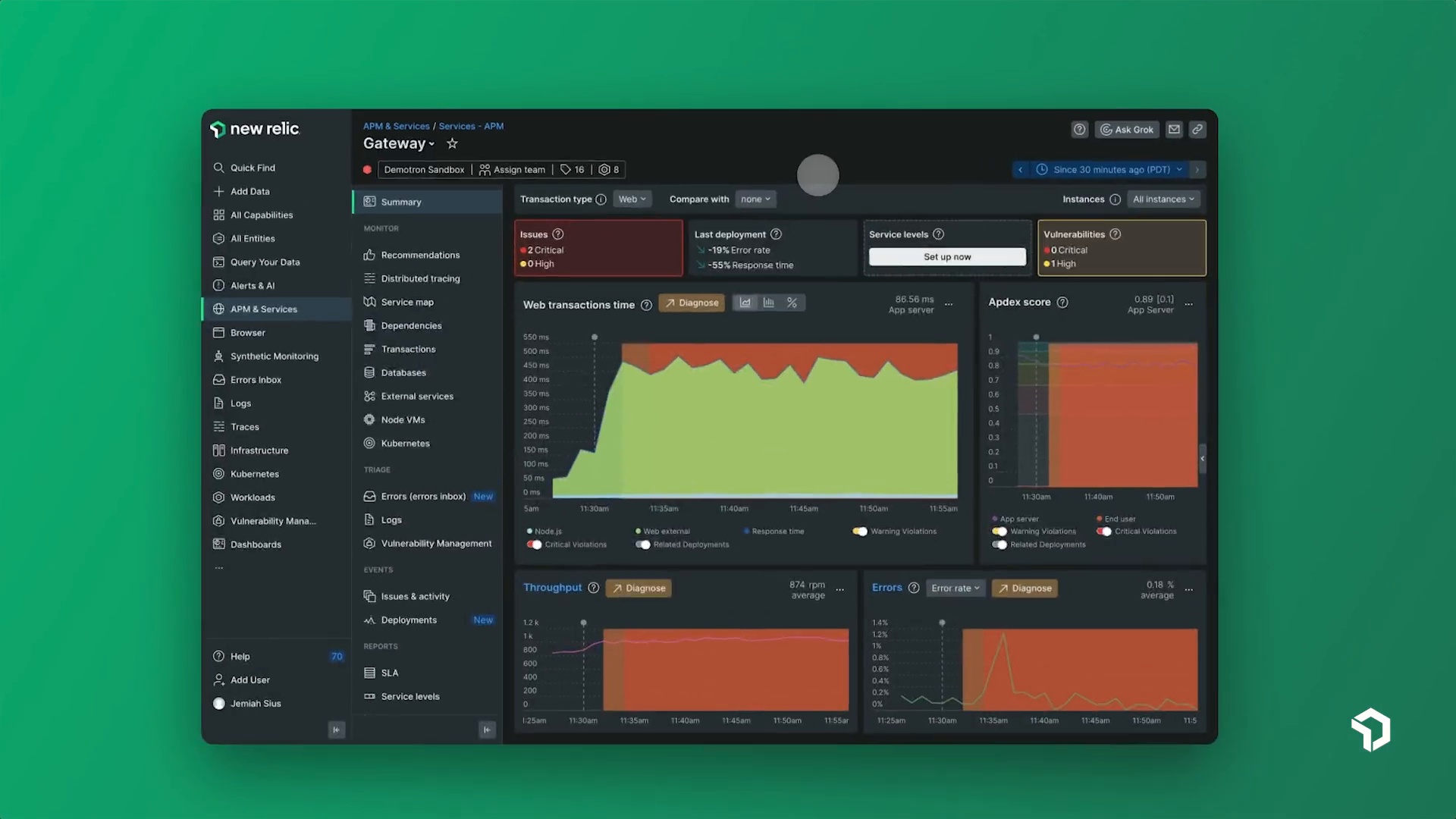
Task: Click the Apdex score percentage icon
Action: click(792, 302)
